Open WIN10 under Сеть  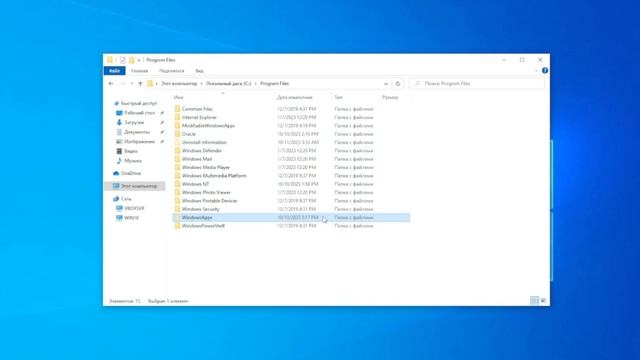131,218
